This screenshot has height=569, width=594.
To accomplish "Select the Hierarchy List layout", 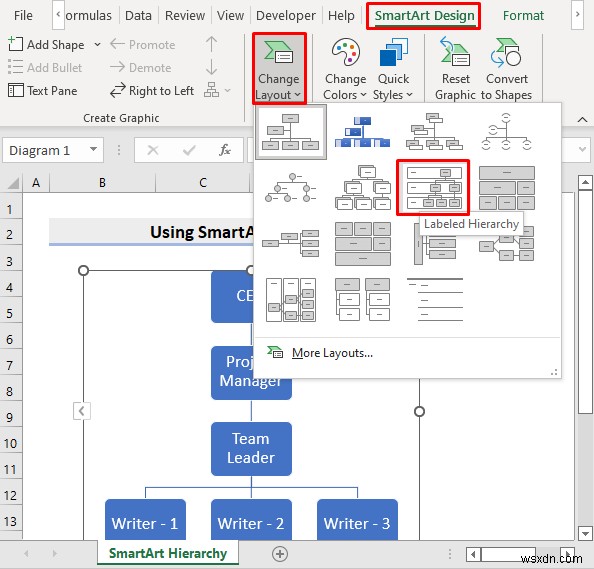I will pyautogui.click(x=363, y=300).
